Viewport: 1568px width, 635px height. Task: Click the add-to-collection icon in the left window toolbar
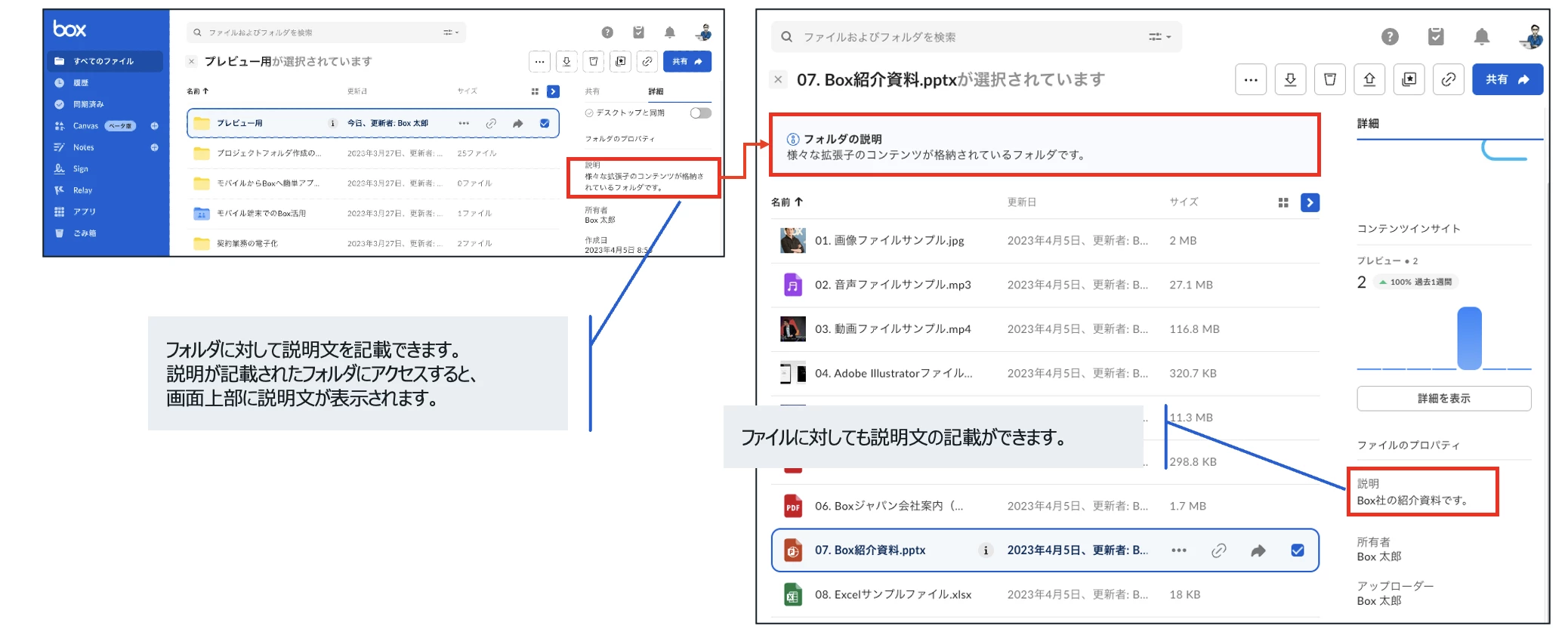click(x=620, y=61)
